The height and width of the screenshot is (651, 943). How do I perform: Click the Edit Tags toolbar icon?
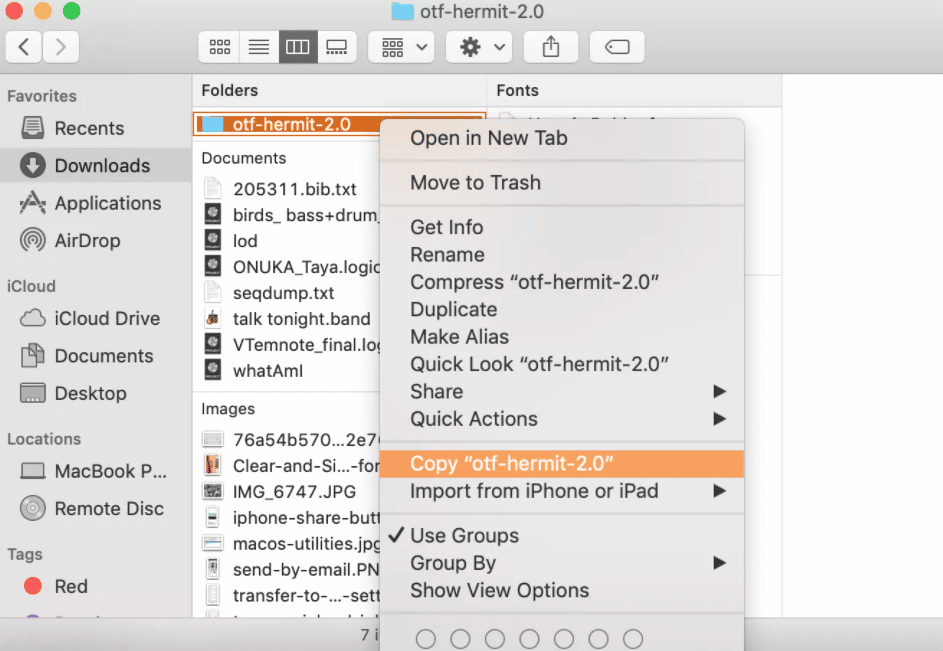[x=616, y=46]
